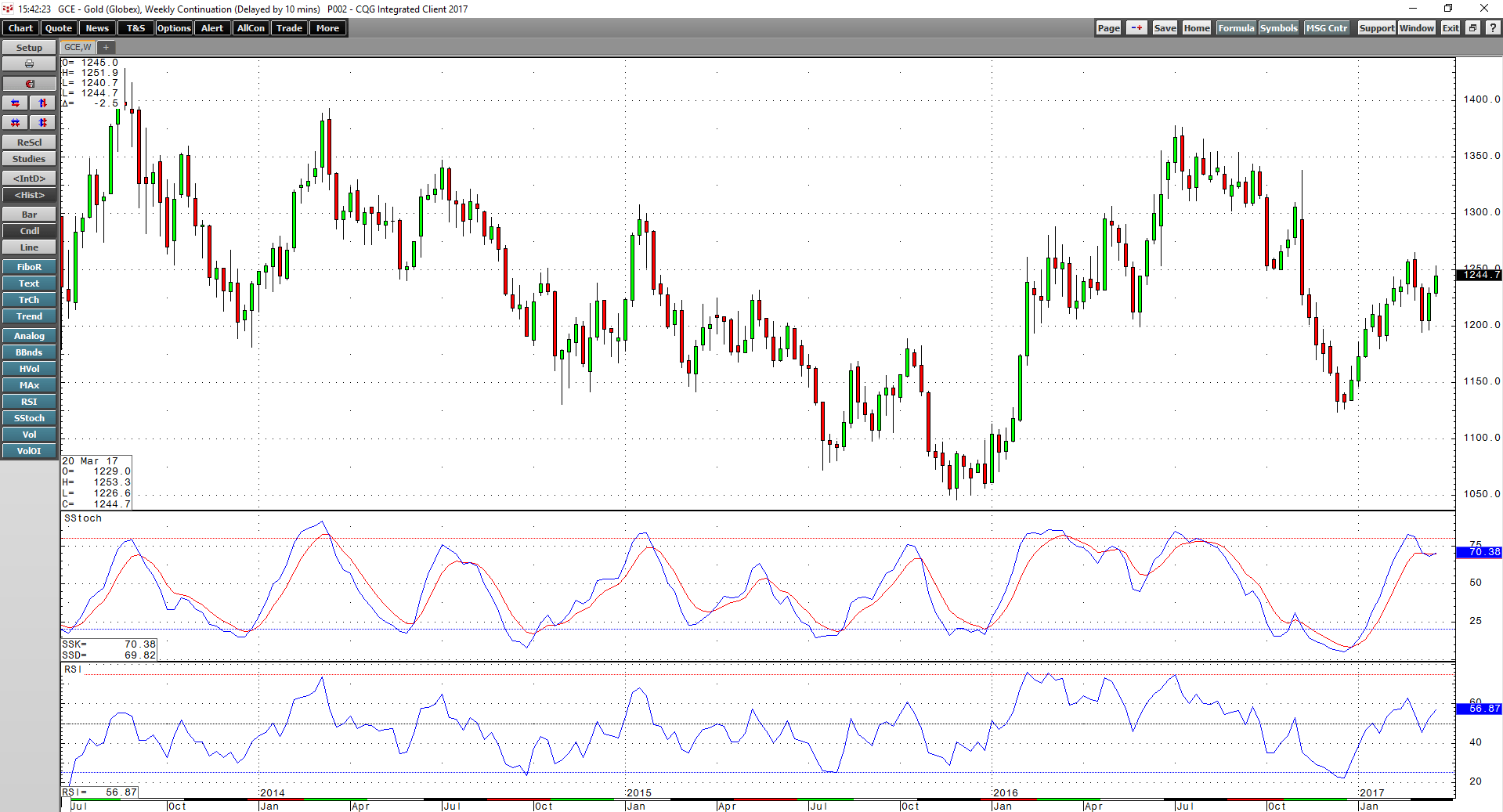This screenshot has height=812, width=1503.
Task: Click the 70.38 stochastic value label
Action: (1479, 552)
